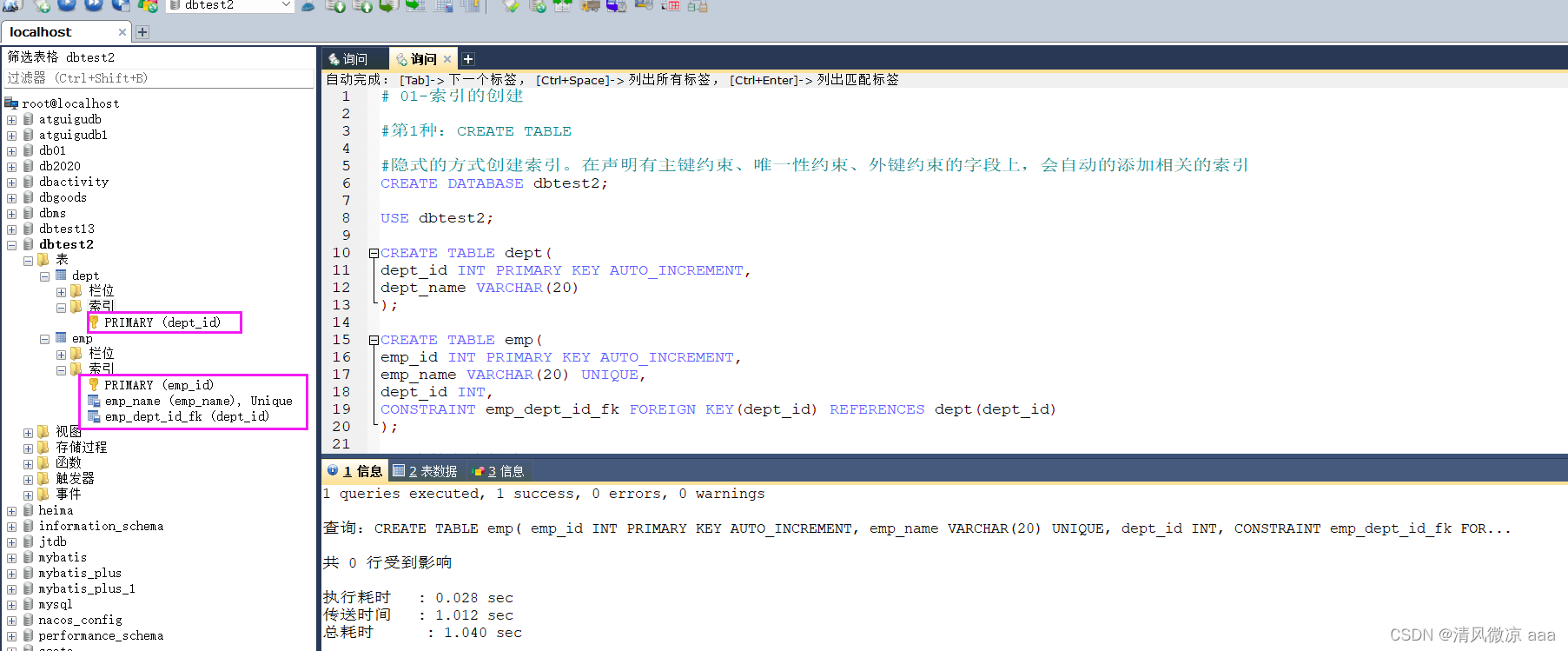
Task: Select performance_schema in the database tree
Action: pos(101,635)
